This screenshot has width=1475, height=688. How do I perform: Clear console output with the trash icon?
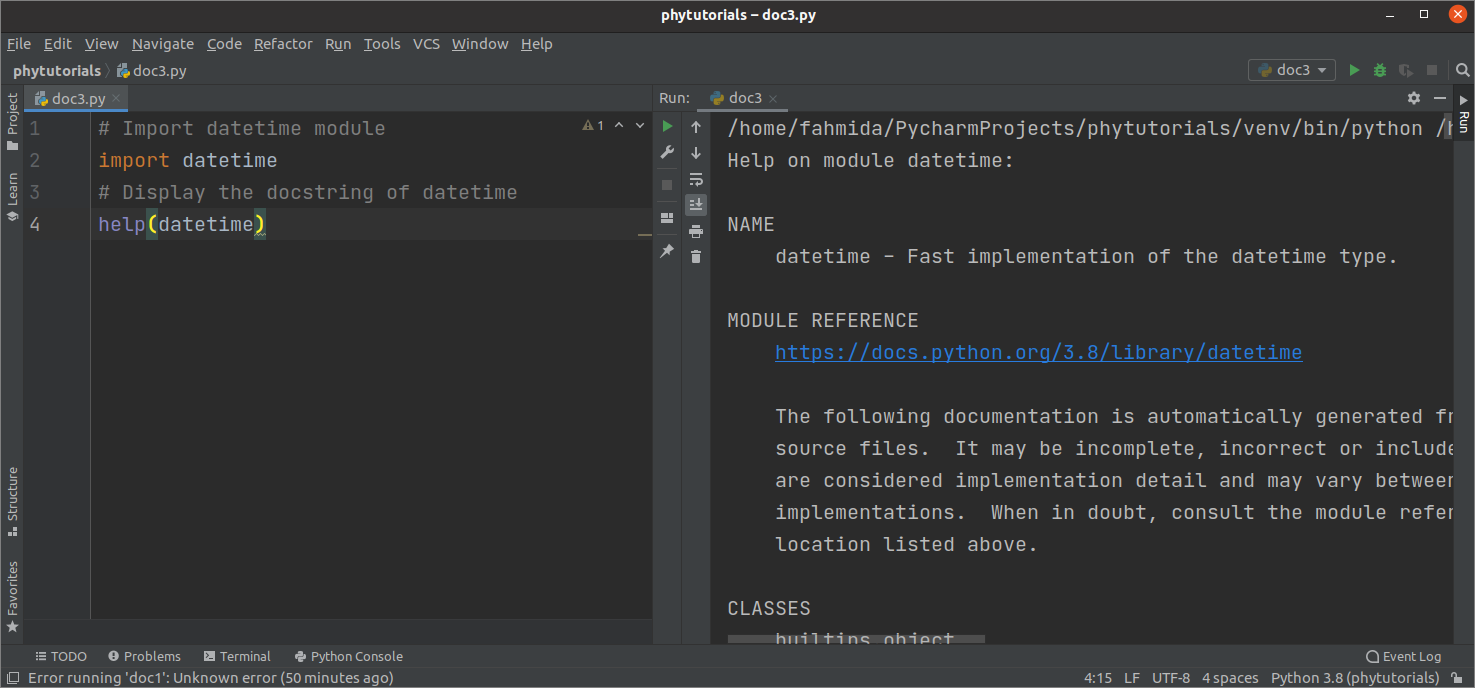696,257
